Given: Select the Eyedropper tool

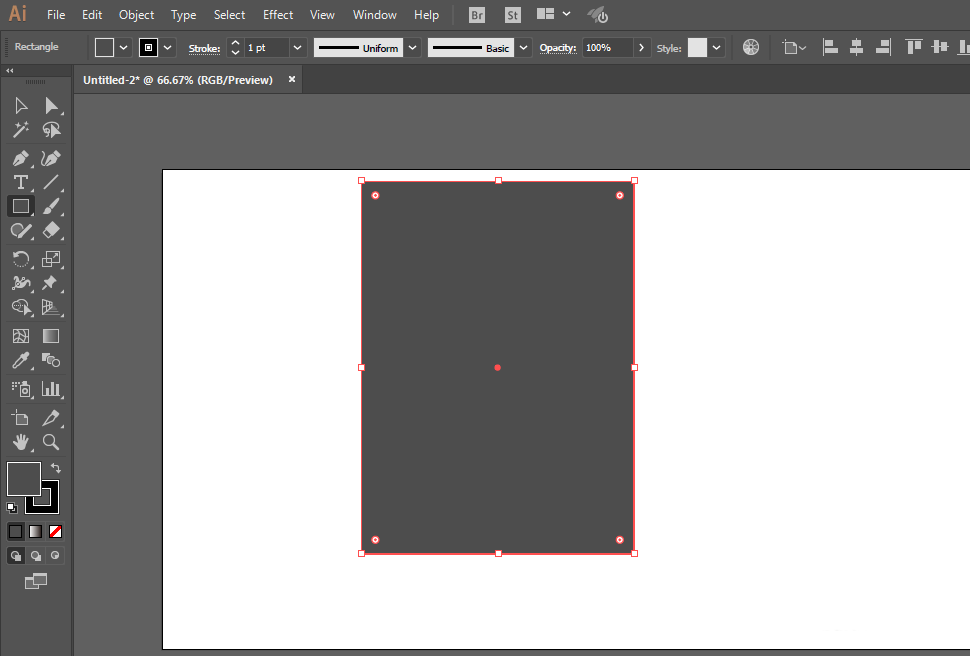Looking at the screenshot, I should (x=20, y=360).
